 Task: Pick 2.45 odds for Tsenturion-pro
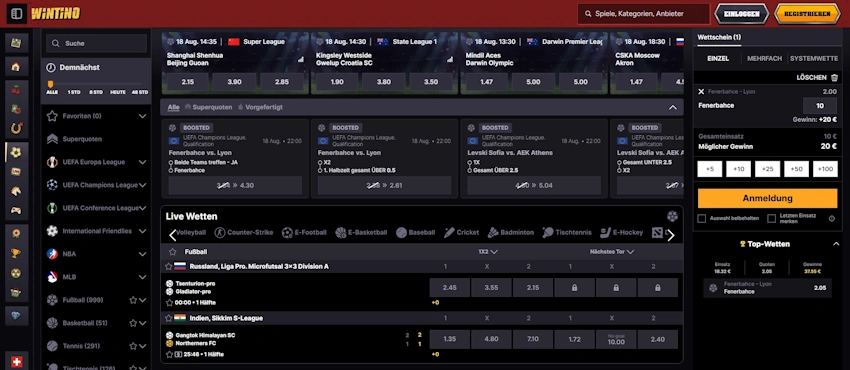coord(449,288)
